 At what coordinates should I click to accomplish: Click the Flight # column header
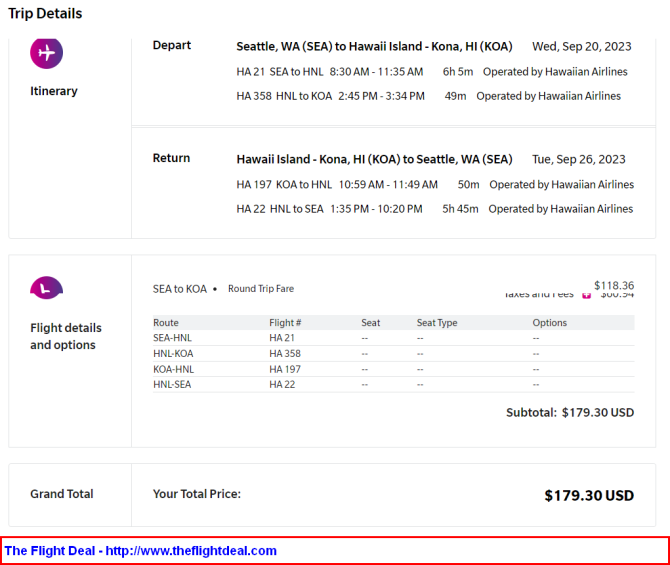(x=285, y=323)
